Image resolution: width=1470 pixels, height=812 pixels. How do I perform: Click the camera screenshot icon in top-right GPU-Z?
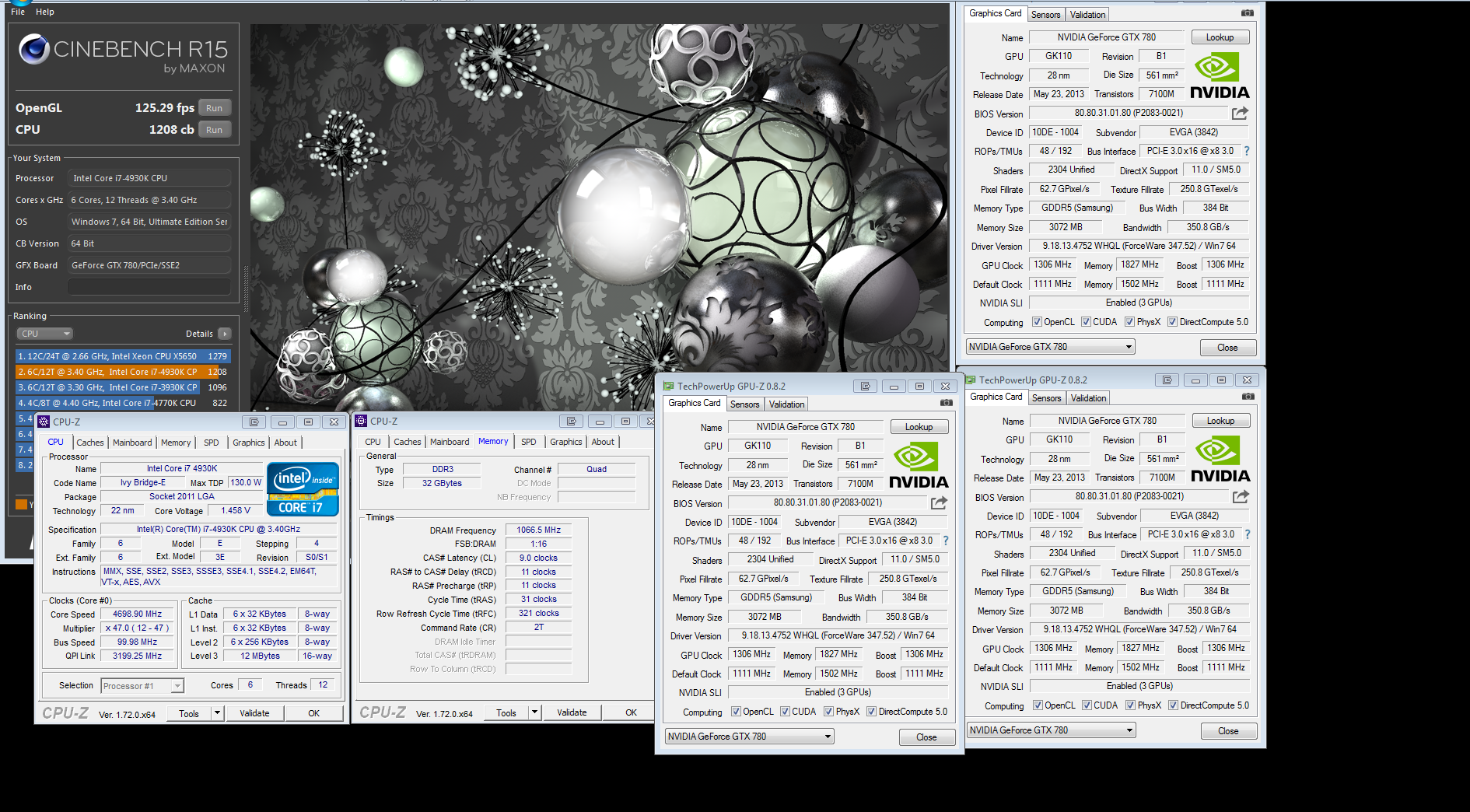(x=1247, y=13)
